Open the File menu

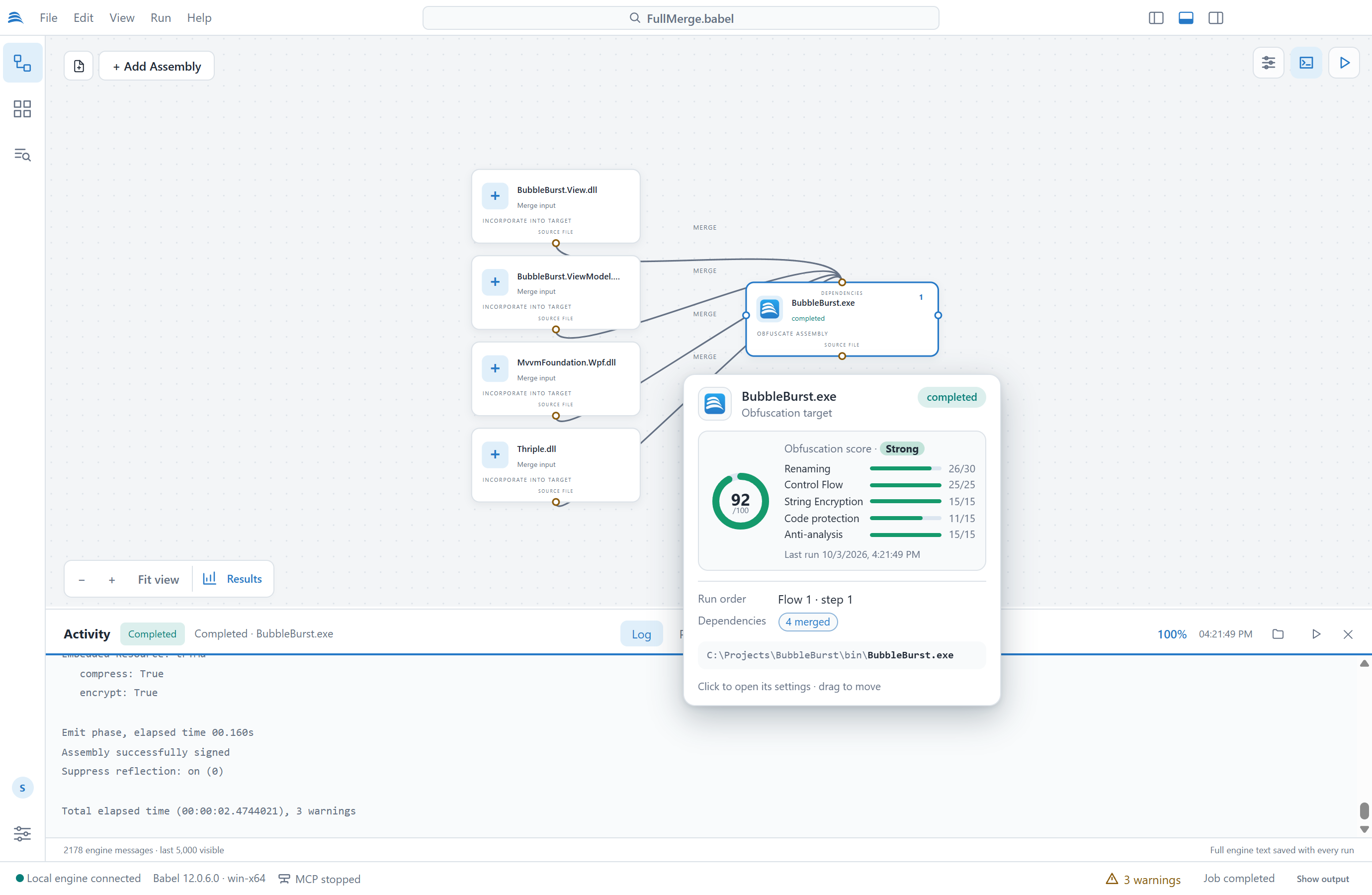(48, 18)
